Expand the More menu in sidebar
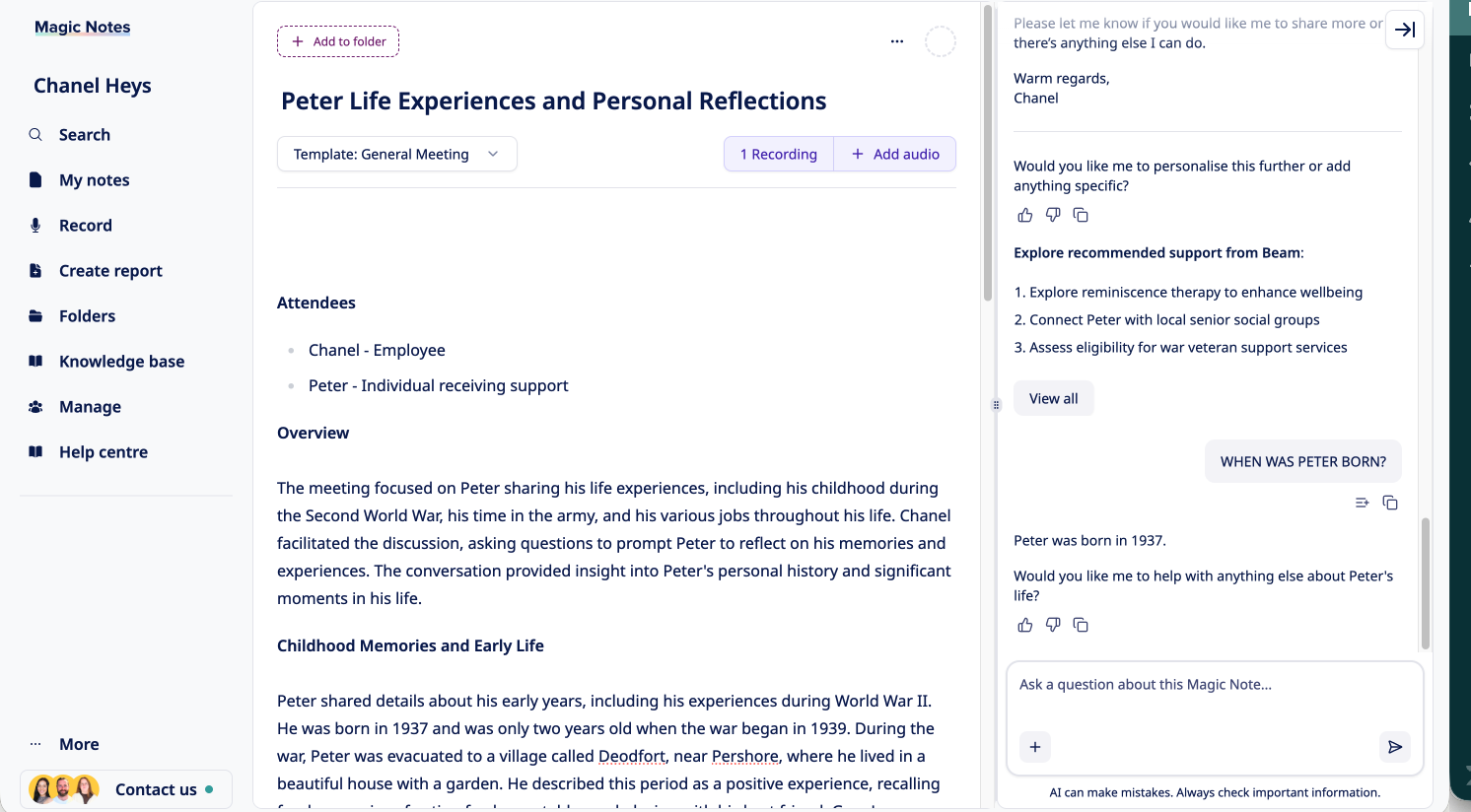1471x812 pixels. [x=79, y=744]
